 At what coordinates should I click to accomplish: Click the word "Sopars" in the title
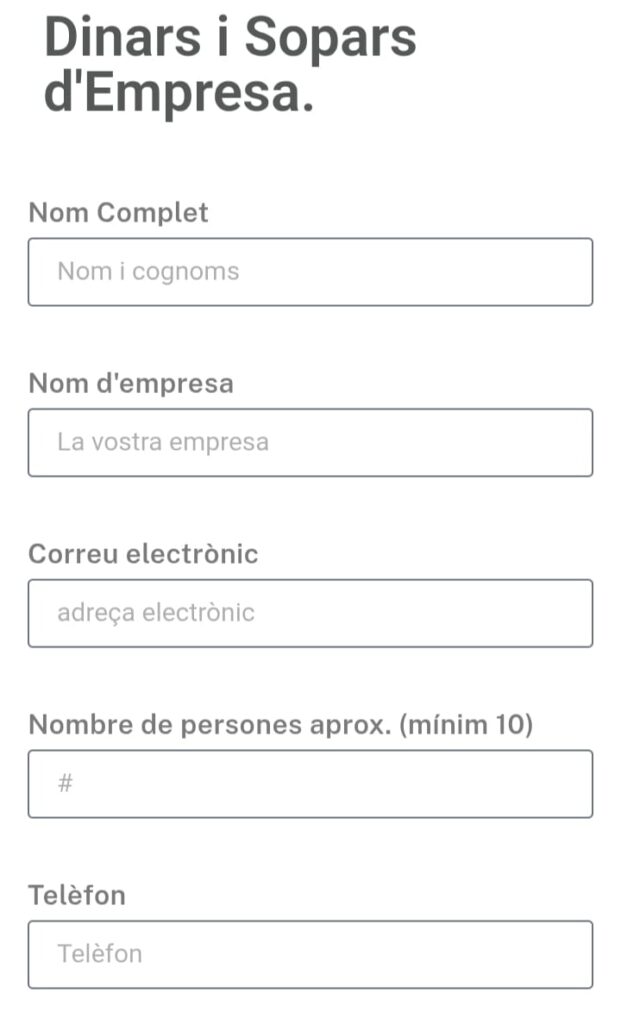click(330, 38)
